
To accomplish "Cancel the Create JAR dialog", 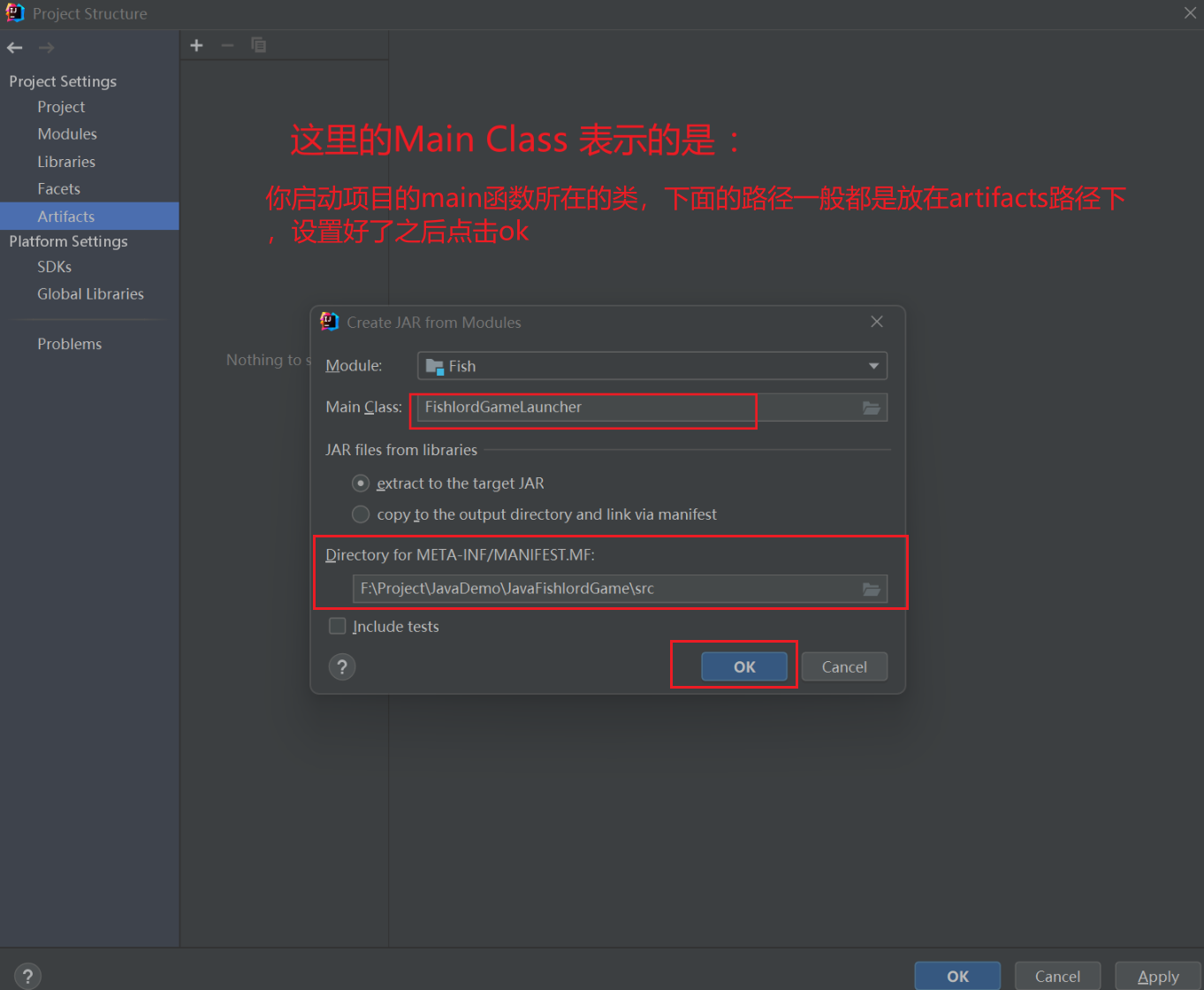I will click(844, 666).
